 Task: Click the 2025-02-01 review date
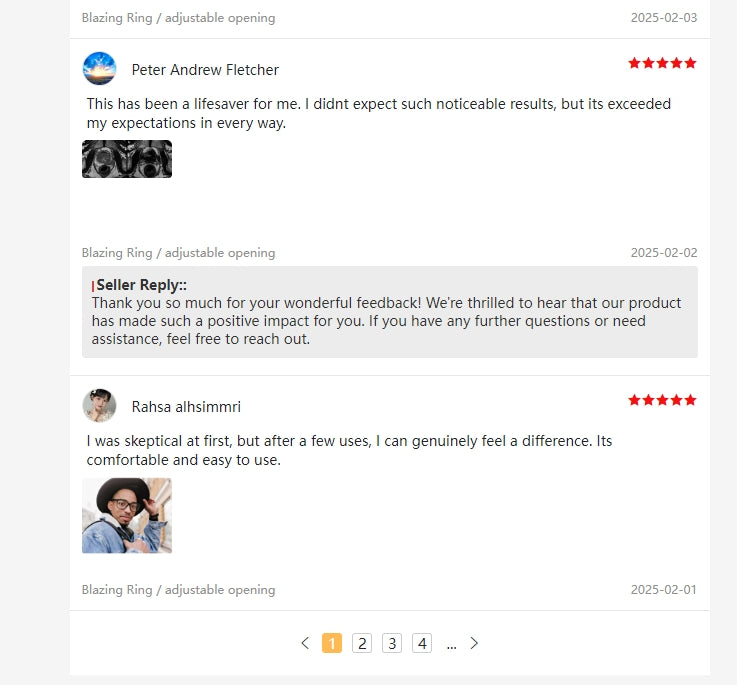click(x=664, y=590)
